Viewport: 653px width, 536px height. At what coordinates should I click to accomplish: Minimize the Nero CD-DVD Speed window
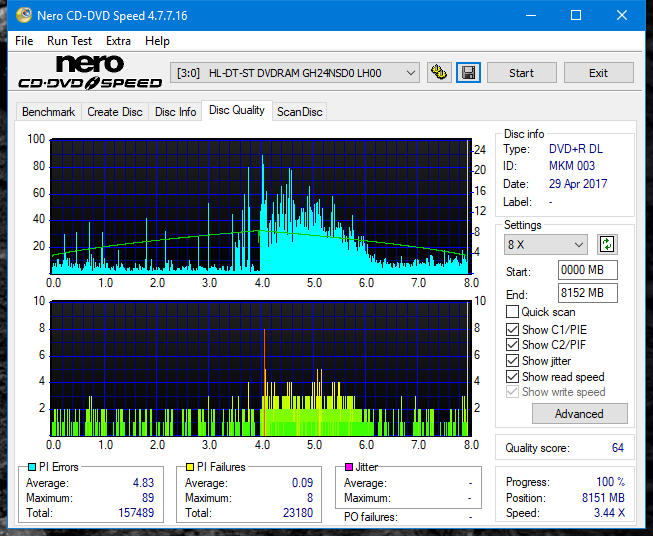(x=531, y=15)
